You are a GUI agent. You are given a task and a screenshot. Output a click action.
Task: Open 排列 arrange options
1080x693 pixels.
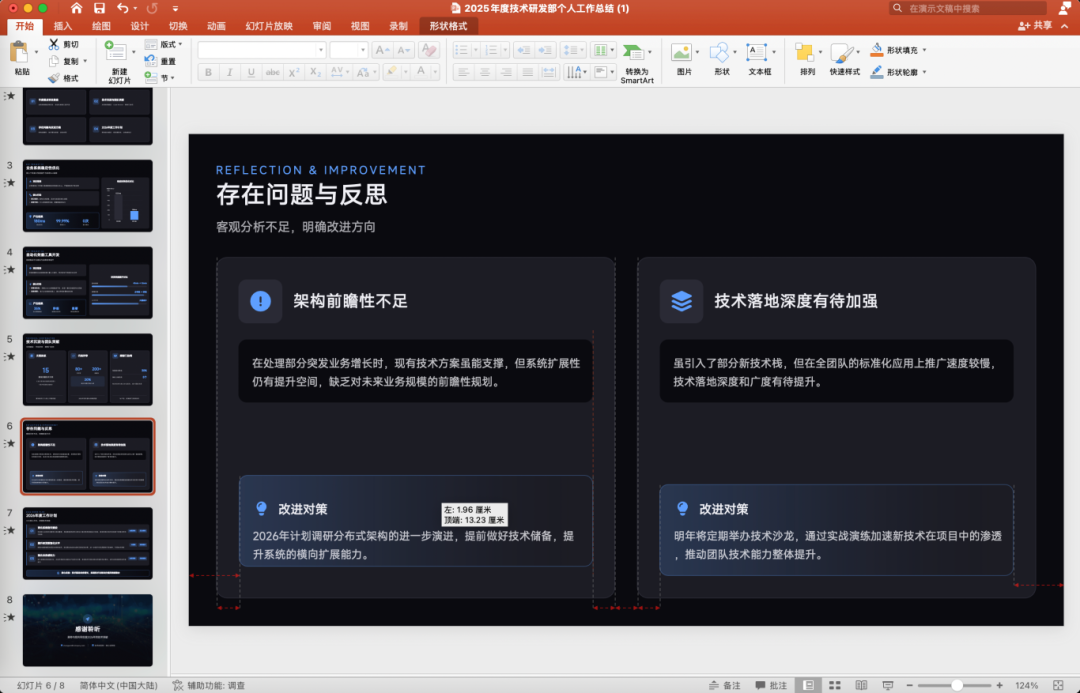pos(807,59)
